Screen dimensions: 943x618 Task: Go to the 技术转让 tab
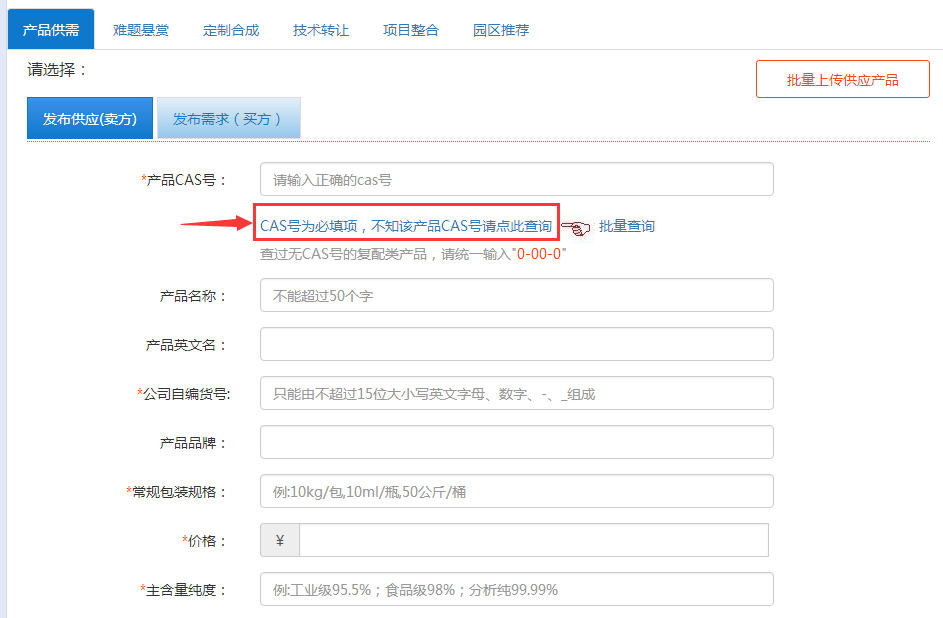321,30
